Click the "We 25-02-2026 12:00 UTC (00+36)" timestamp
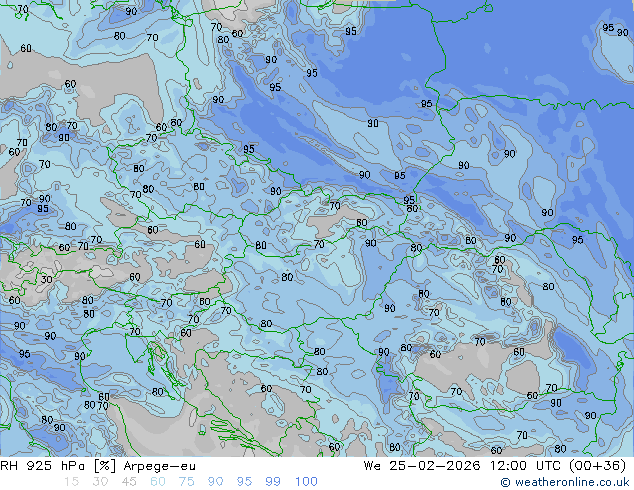The width and height of the screenshot is (634, 490). [495, 466]
